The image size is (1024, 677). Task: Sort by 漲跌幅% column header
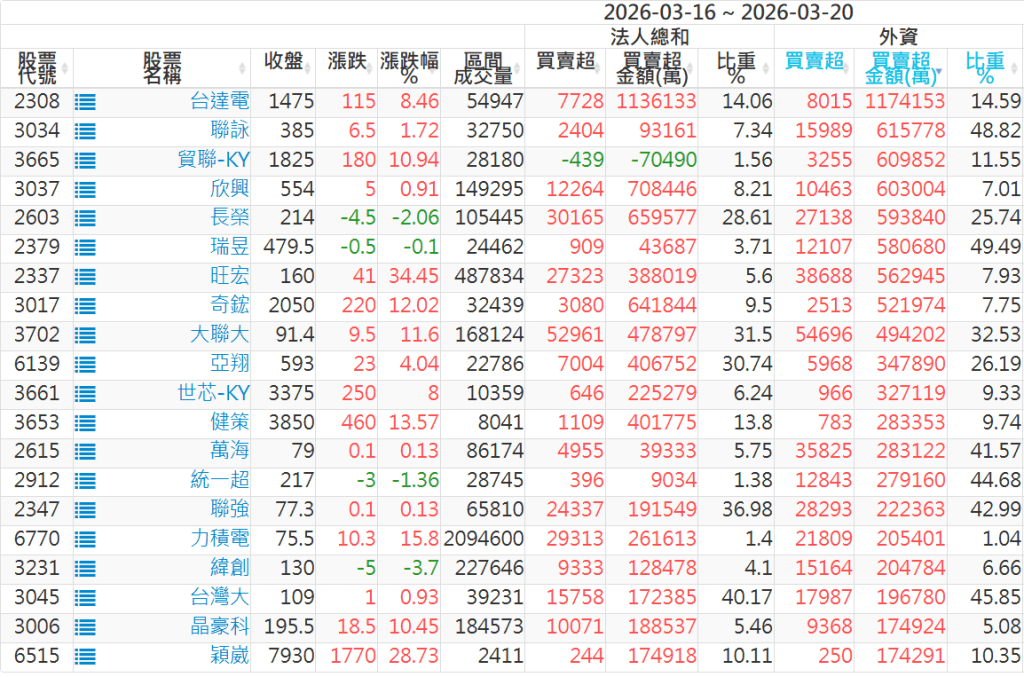pos(409,68)
